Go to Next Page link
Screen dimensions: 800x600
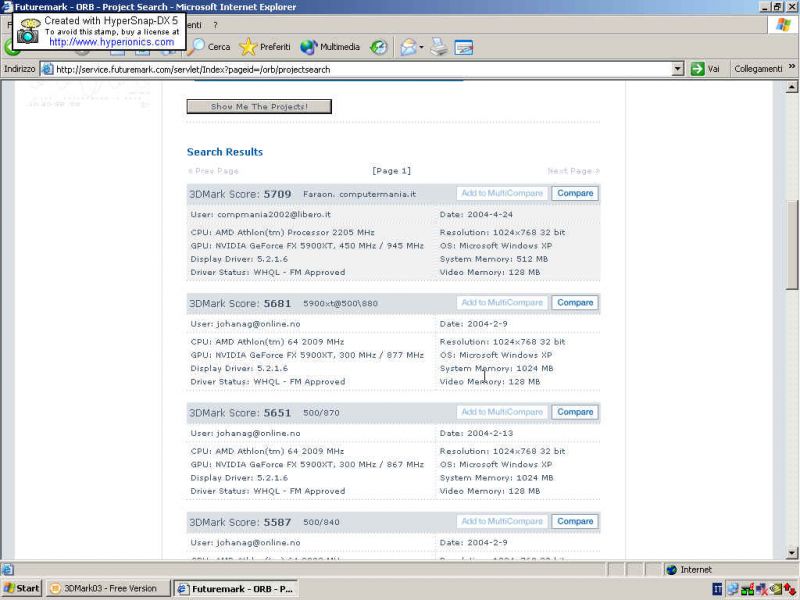tap(573, 171)
